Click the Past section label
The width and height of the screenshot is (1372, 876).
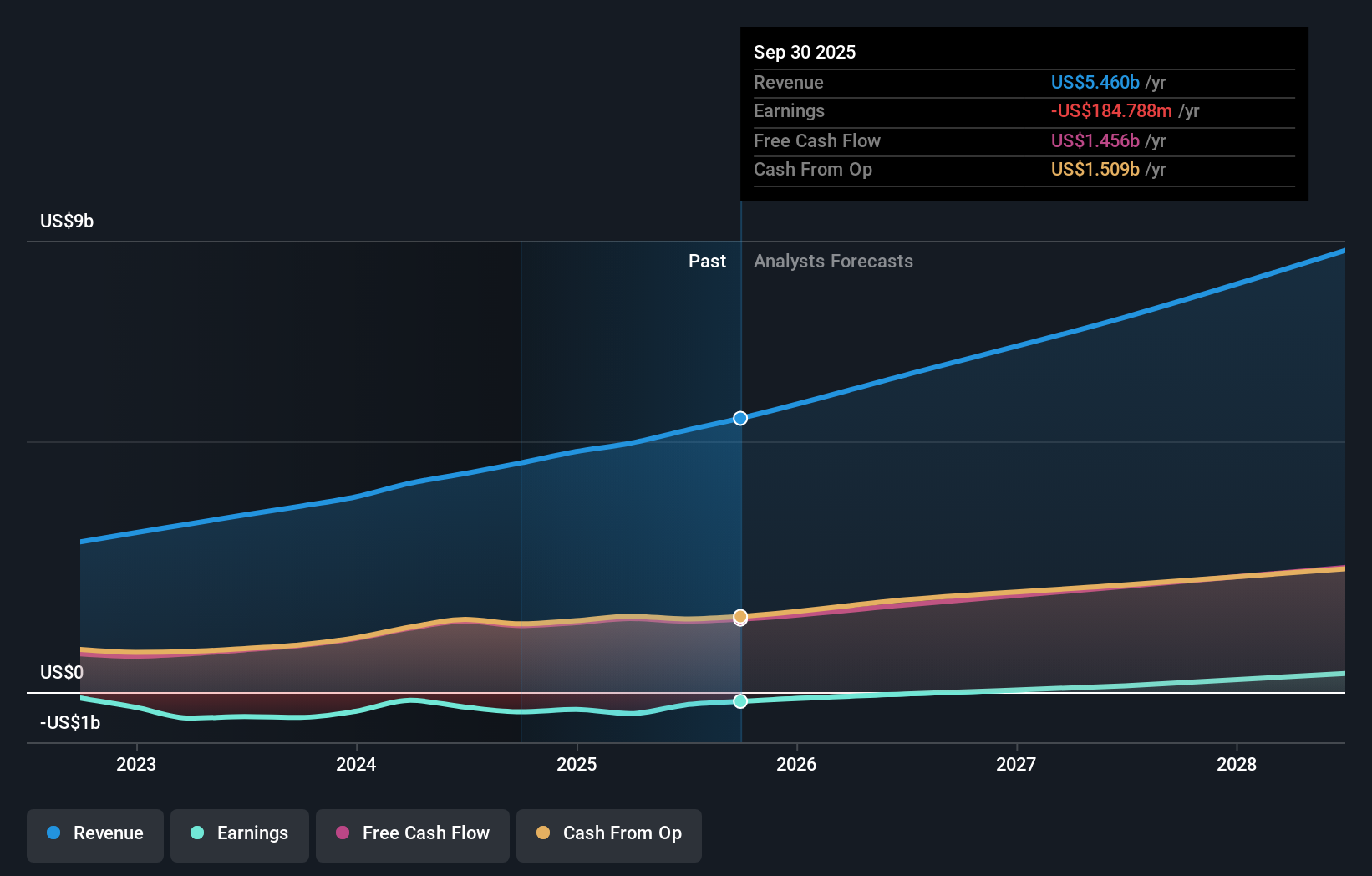coord(707,262)
